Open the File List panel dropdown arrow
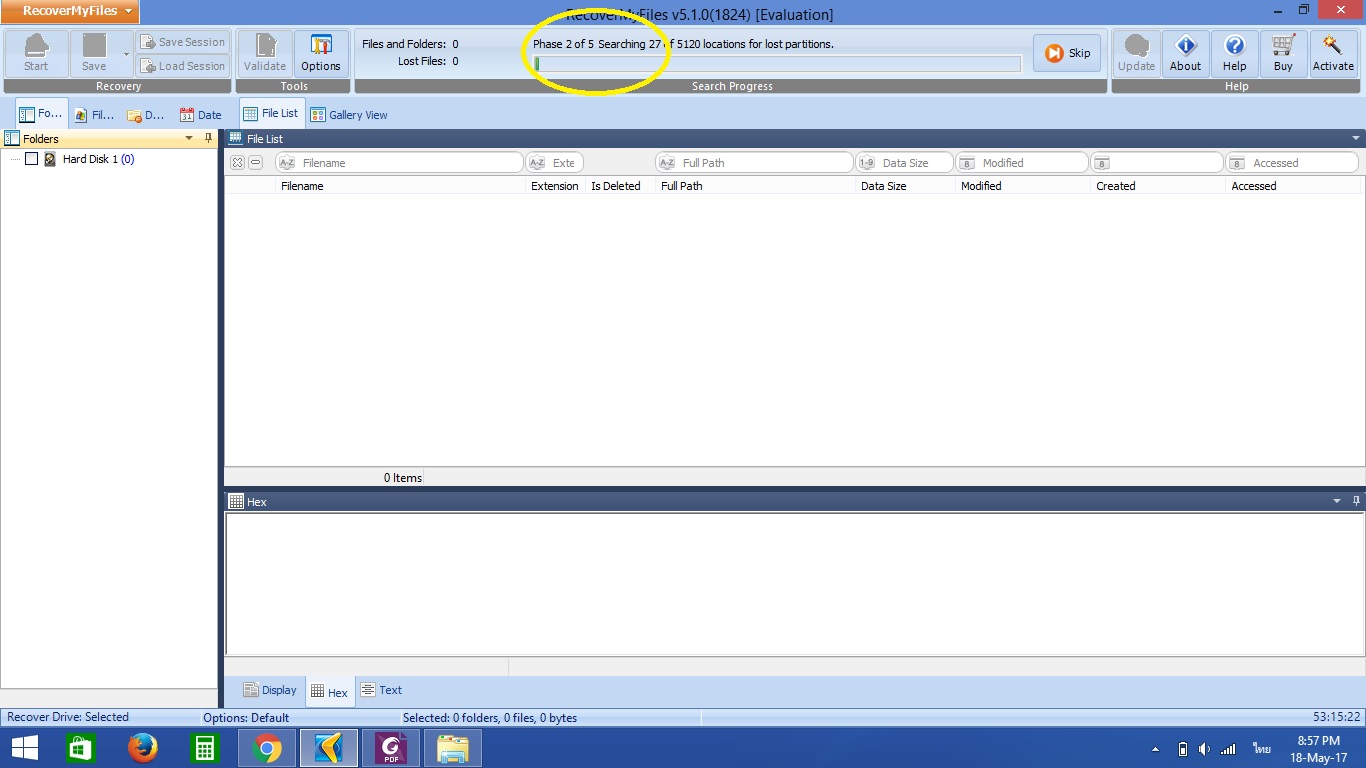1366x768 pixels. click(1356, 138)
